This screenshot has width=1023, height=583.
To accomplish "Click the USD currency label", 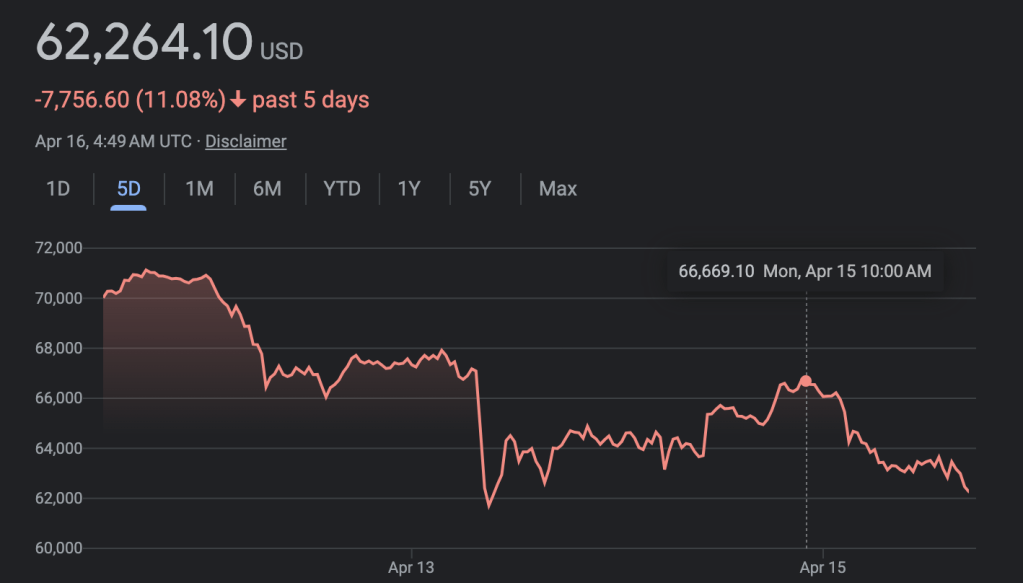I will (x=281, y=50).
